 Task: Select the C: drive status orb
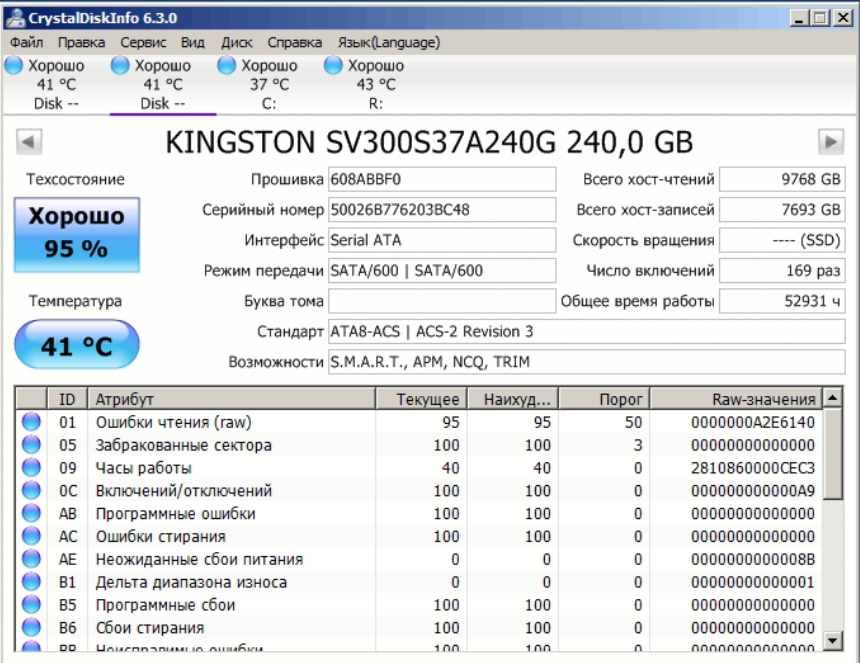point(228,66)
